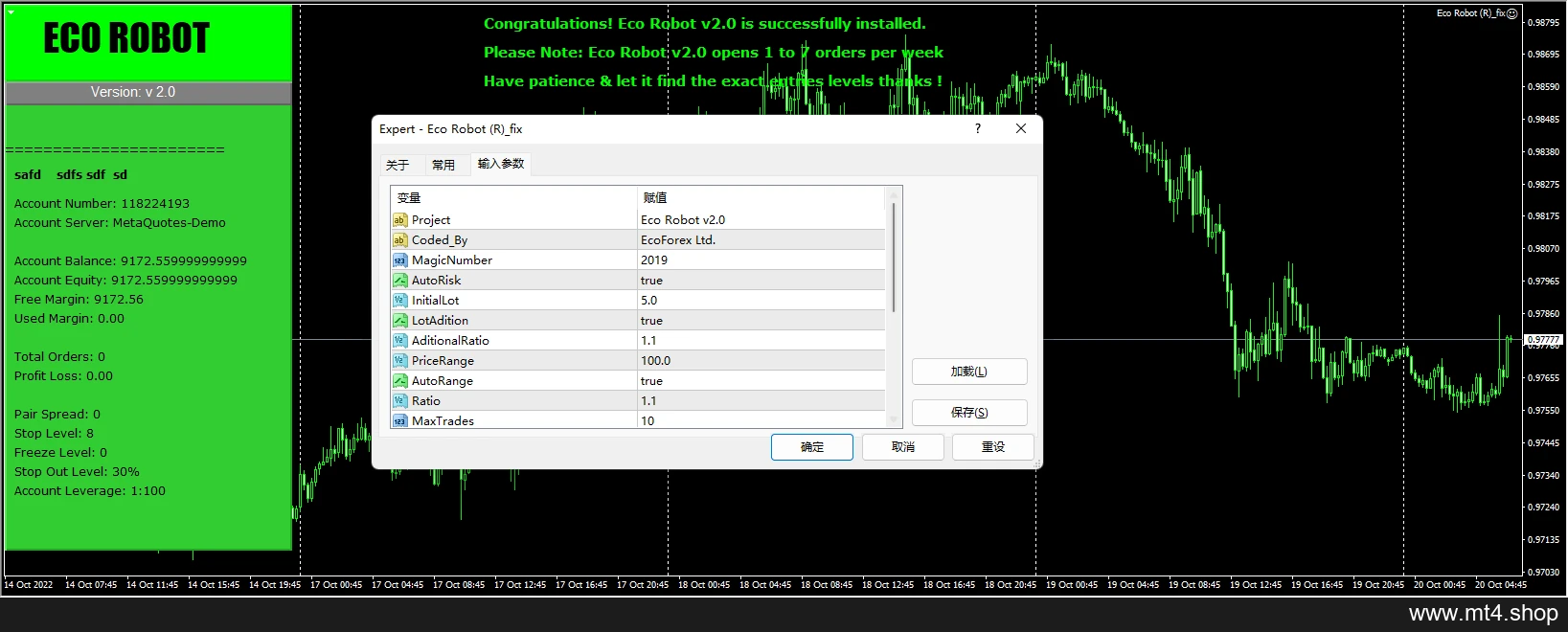Click the 'PriceRange' variable name
1568x632 pixels.
click(x=443, y=361)
